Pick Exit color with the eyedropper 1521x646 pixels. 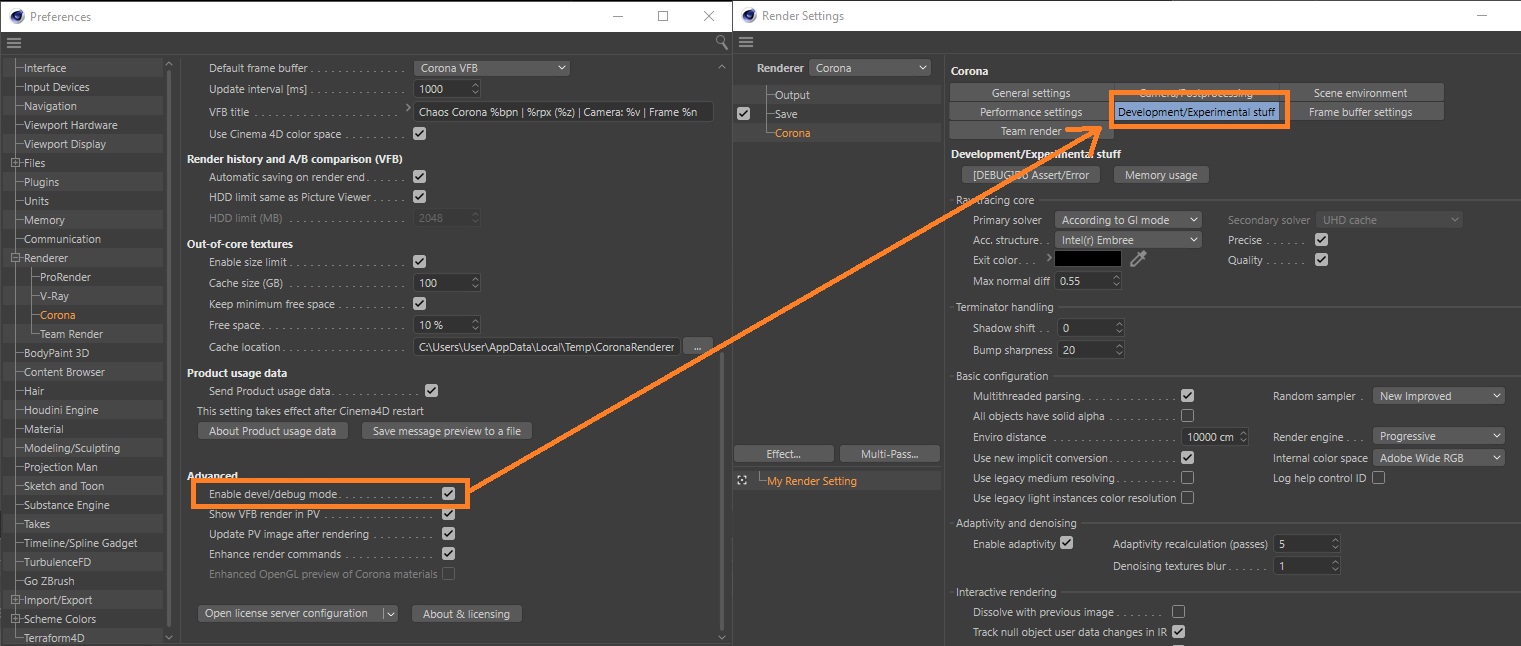(x=1137, y=259)
